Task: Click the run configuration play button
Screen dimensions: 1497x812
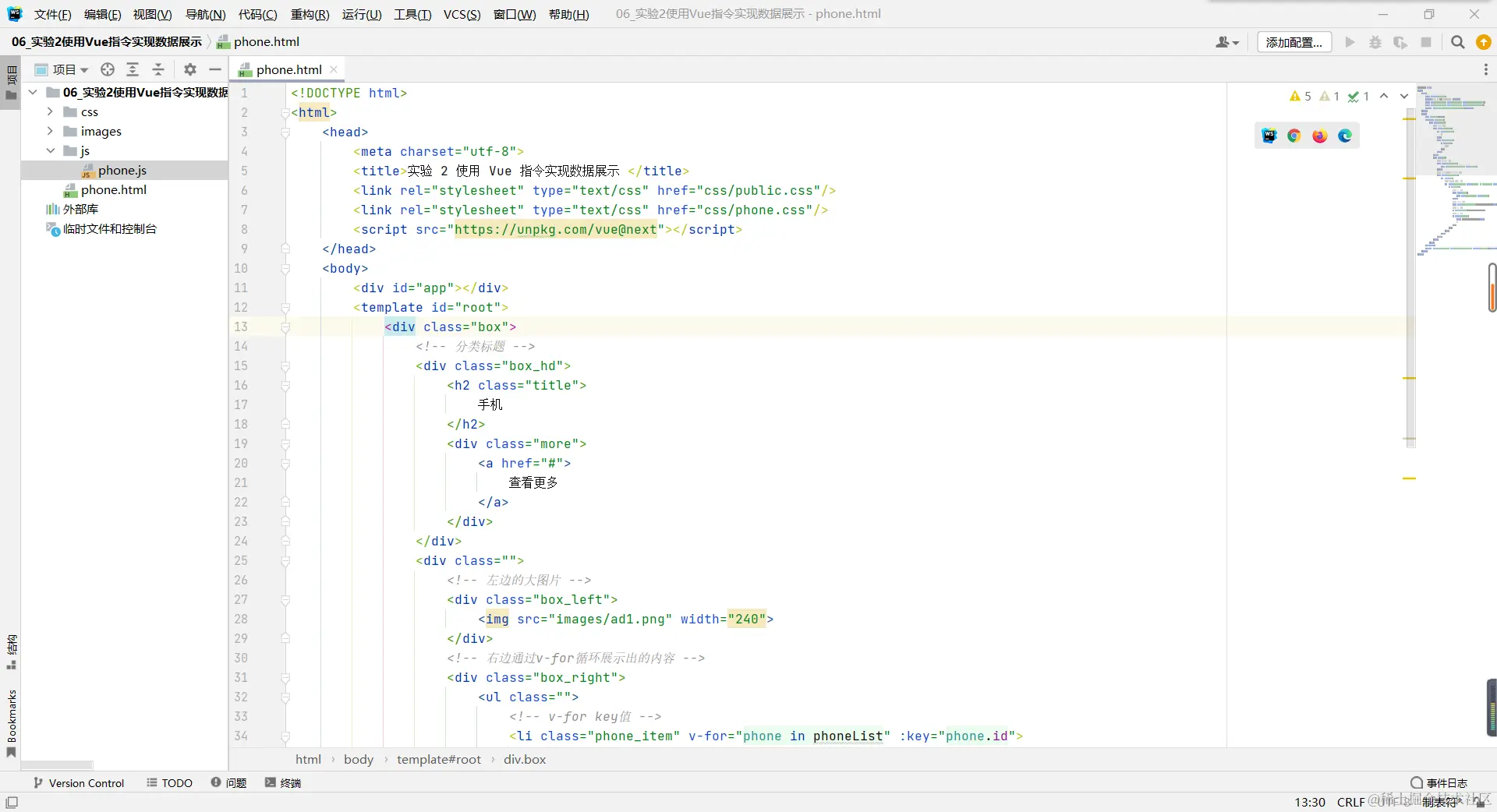Action: [1350, 42]
